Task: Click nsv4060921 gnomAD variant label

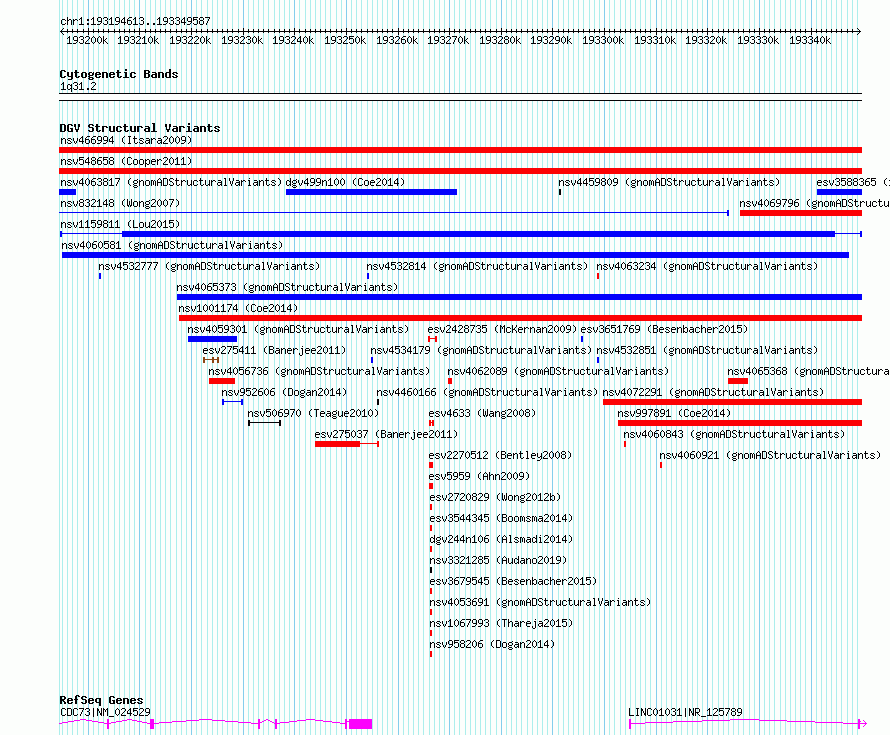Action: tap(770, 455)
